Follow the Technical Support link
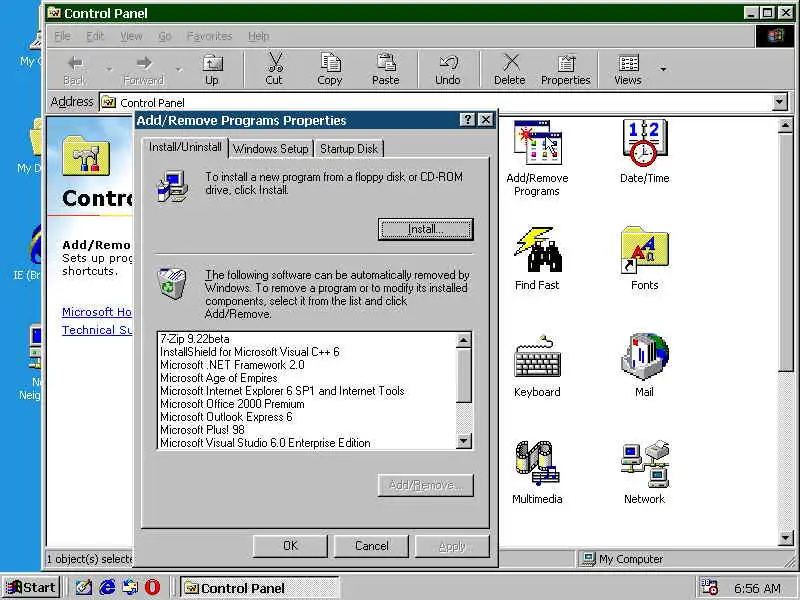This screenshot has height=600, width=800. 97,330
